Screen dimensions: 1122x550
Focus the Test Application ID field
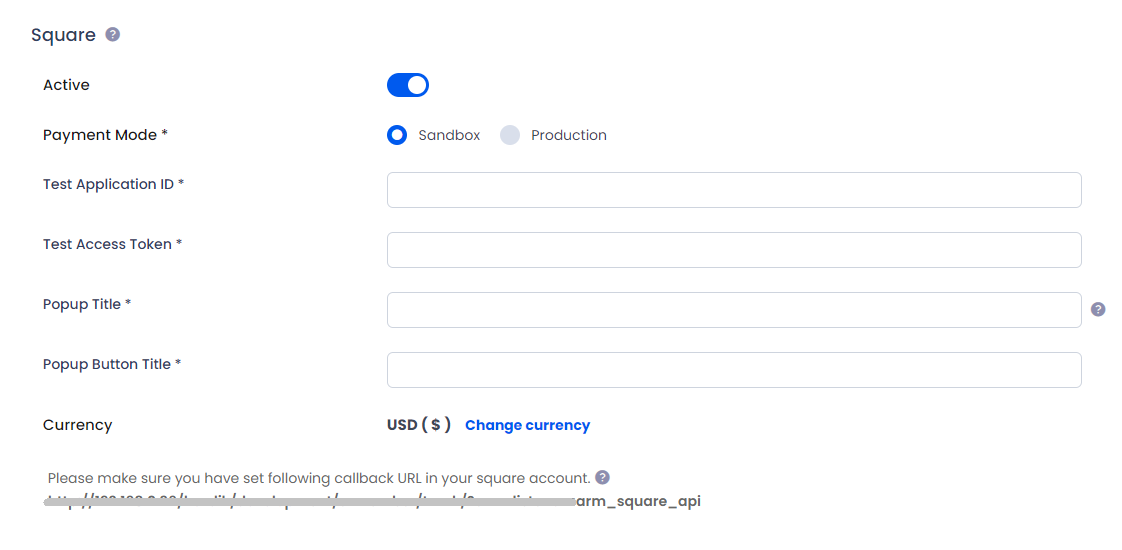734,190
